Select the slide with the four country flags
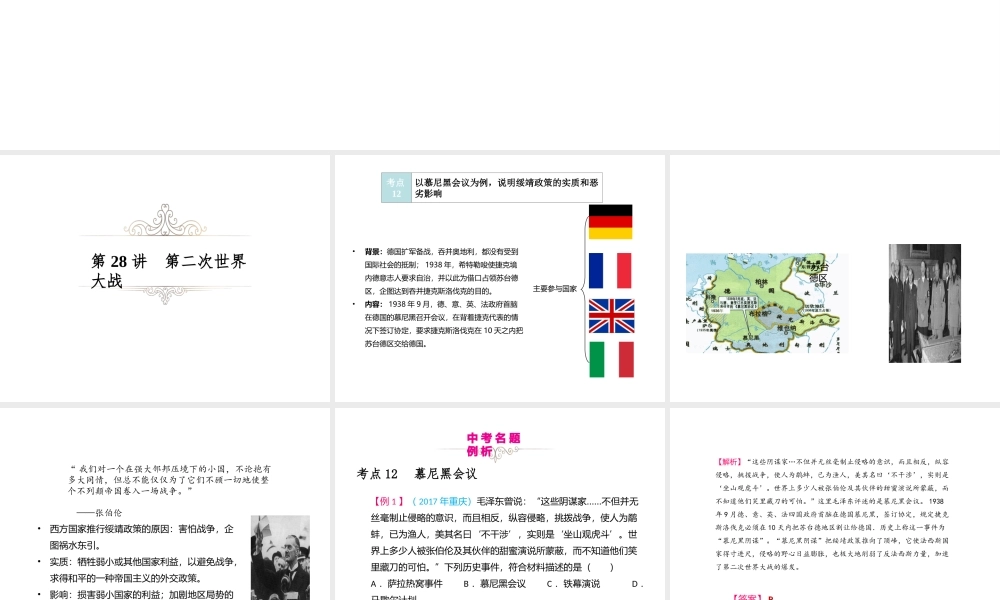Viewport: 1000px width, 600px height. pos(499,278)
